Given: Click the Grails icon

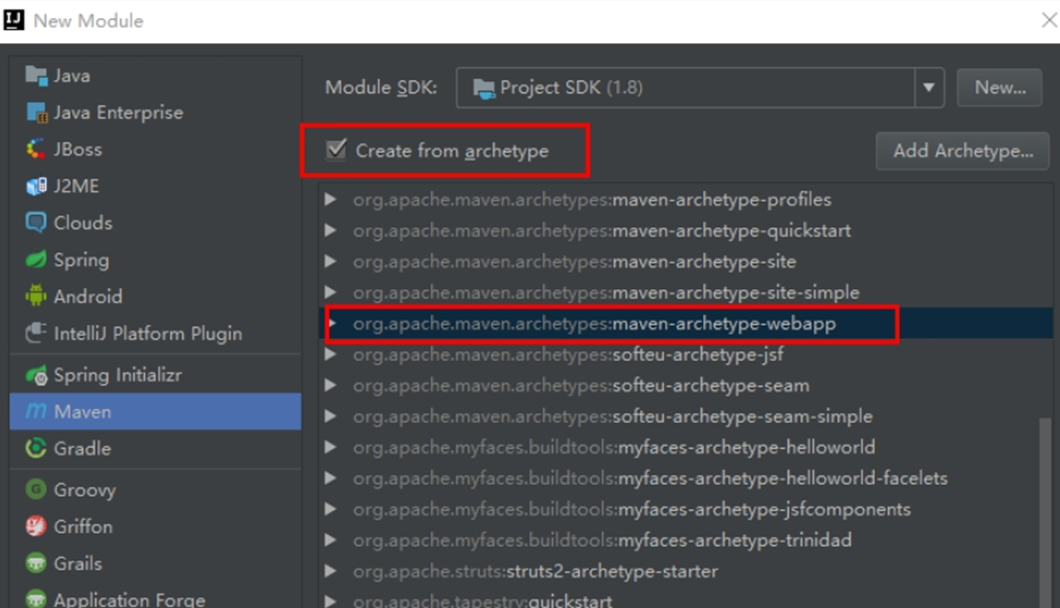Looking at the screenshot, I should (x=36, y=563).
